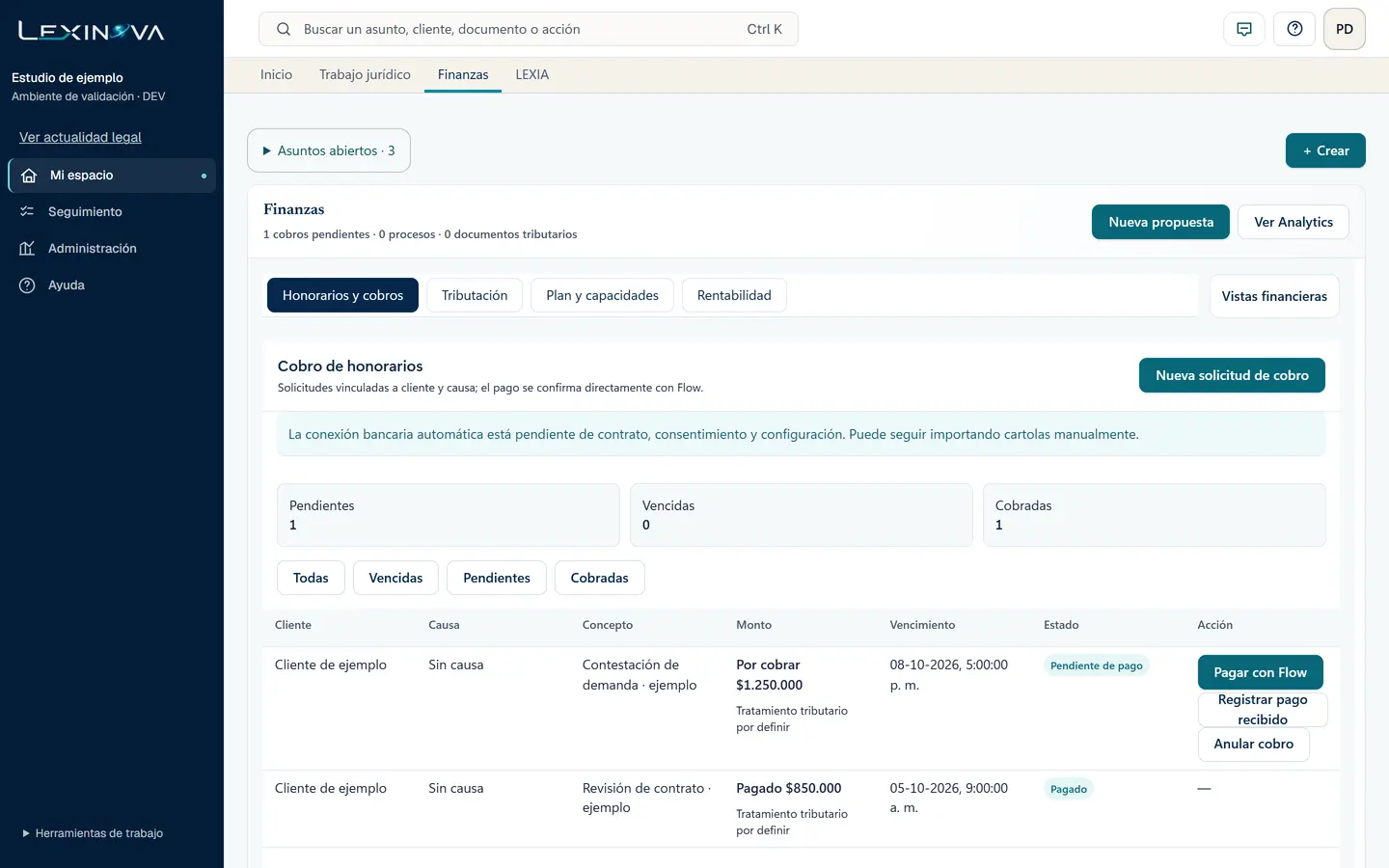The height and width of the screenshot is (868, 1389).
Task: Open the Vistas financieras selector
Action: (x=1274, y=296)
